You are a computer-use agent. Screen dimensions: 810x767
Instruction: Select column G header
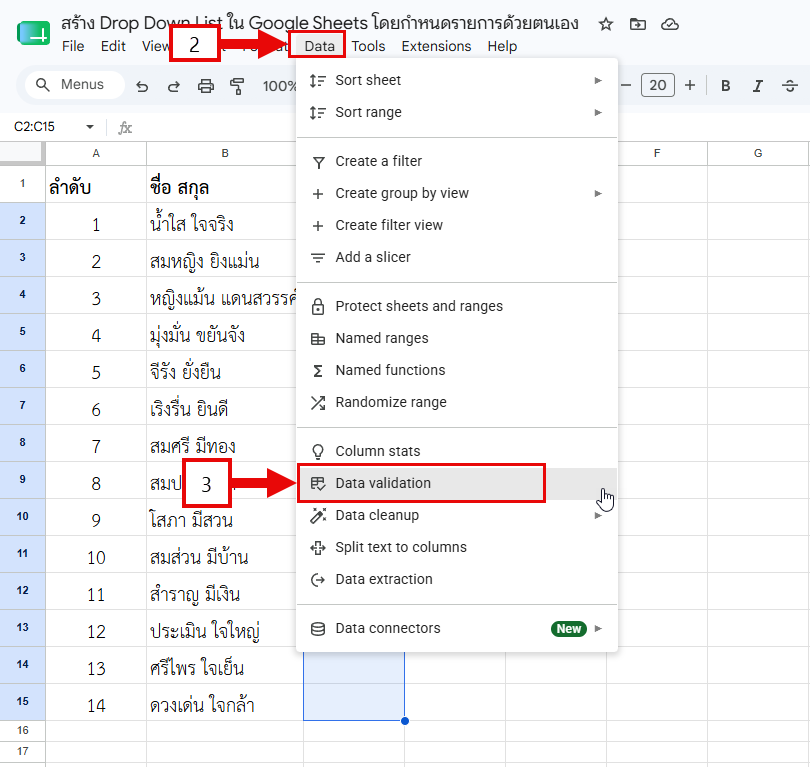(x=758, y=153)
